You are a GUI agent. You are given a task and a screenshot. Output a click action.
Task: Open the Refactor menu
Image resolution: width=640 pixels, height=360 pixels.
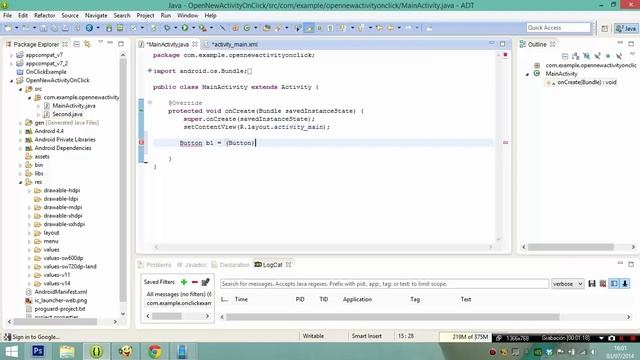[44, 16]
